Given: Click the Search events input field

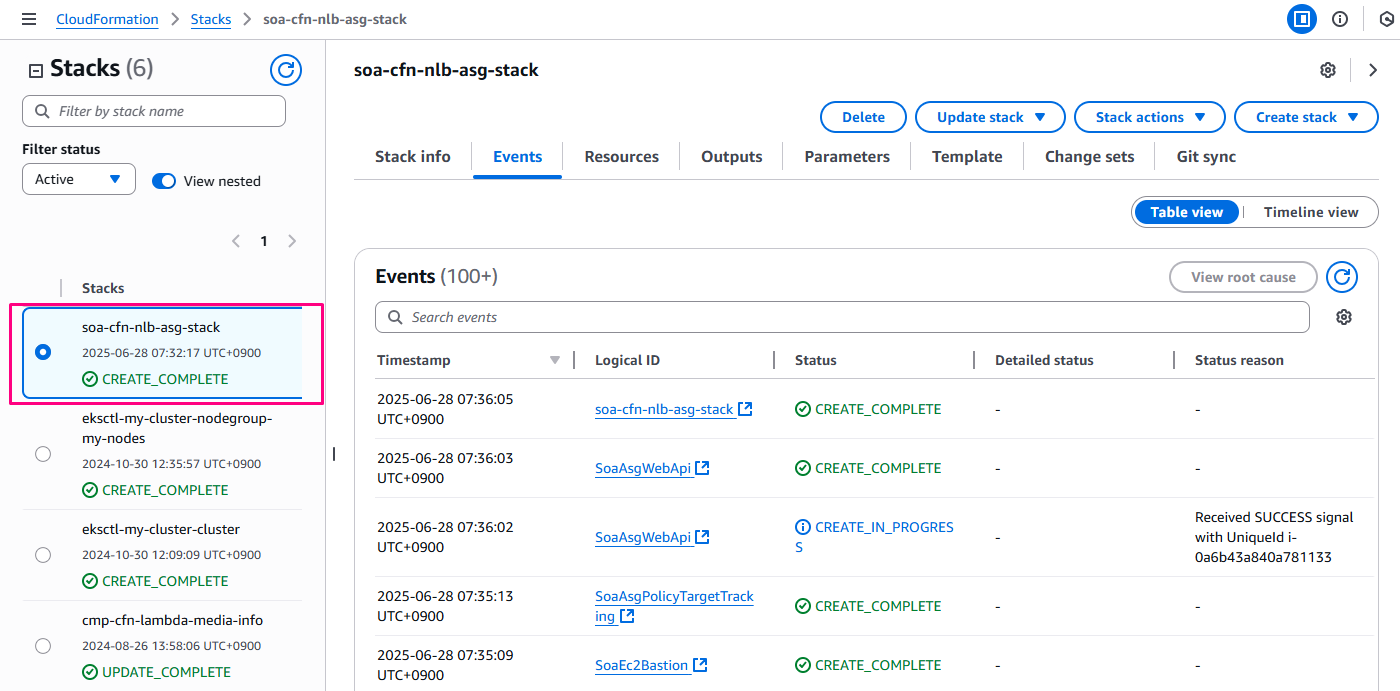Looking at the screenshot, I should [840, 317].
